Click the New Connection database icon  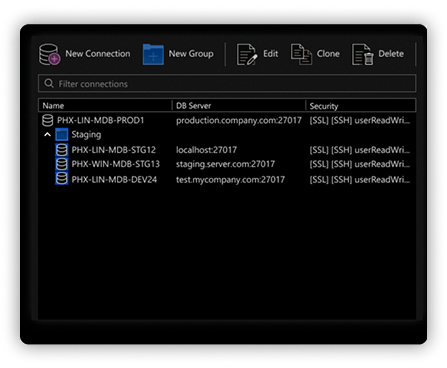point(49,54)
